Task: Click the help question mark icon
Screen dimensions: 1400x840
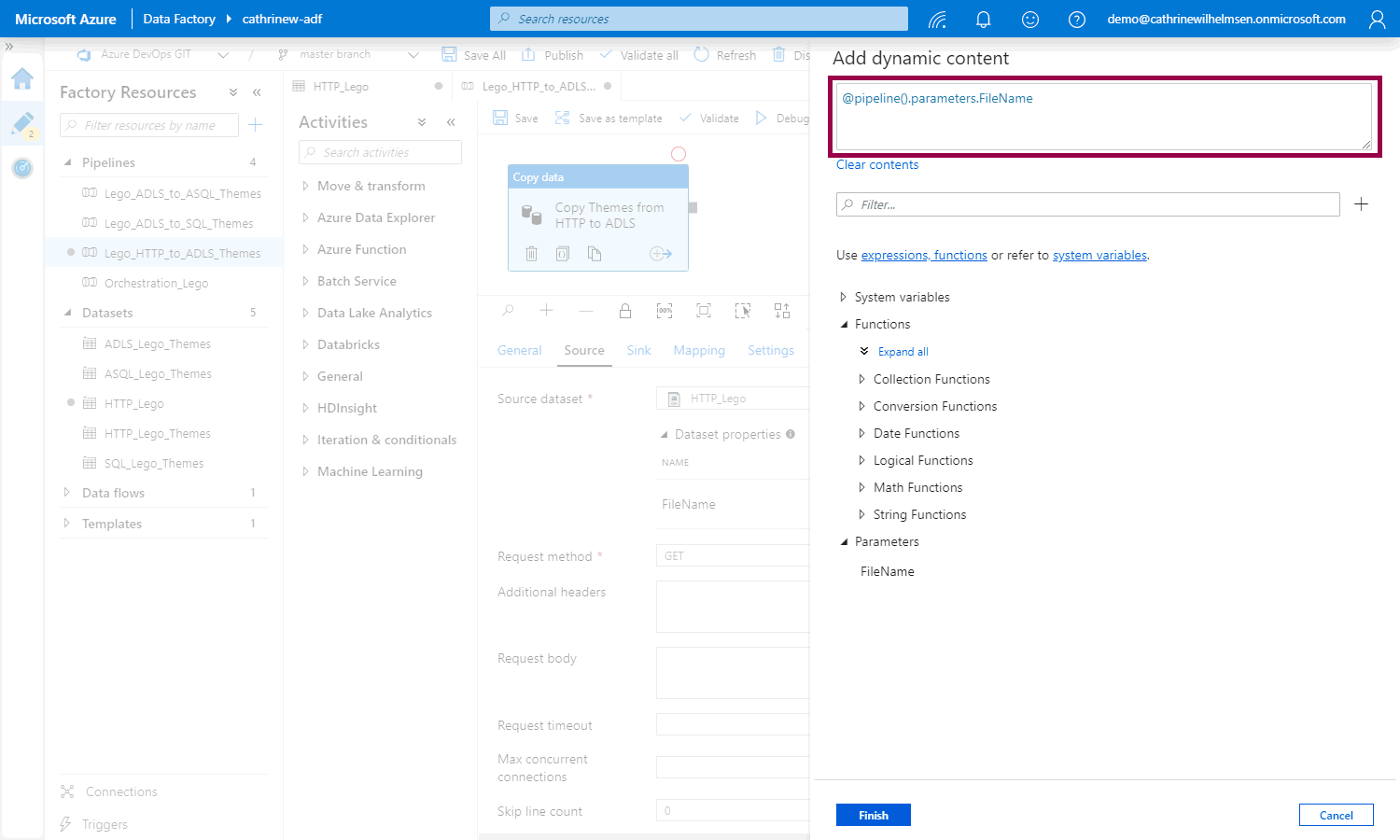Action: pyautogui.click(x=1077, y=20)
